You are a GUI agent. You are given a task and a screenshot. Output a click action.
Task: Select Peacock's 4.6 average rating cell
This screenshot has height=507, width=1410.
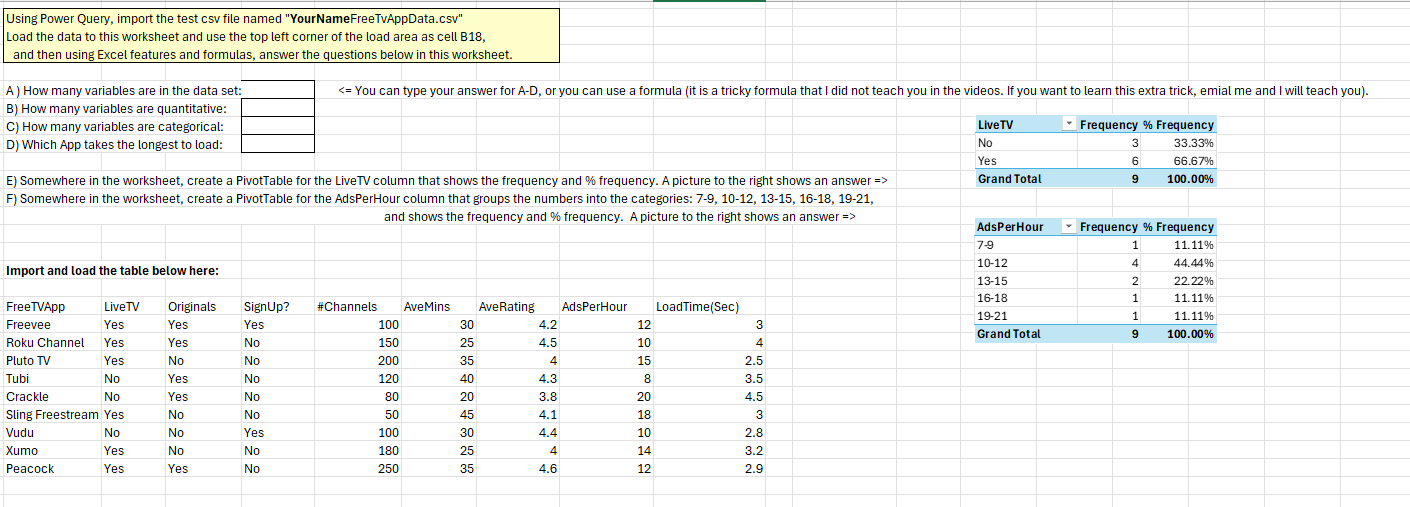tap(519, 469)
